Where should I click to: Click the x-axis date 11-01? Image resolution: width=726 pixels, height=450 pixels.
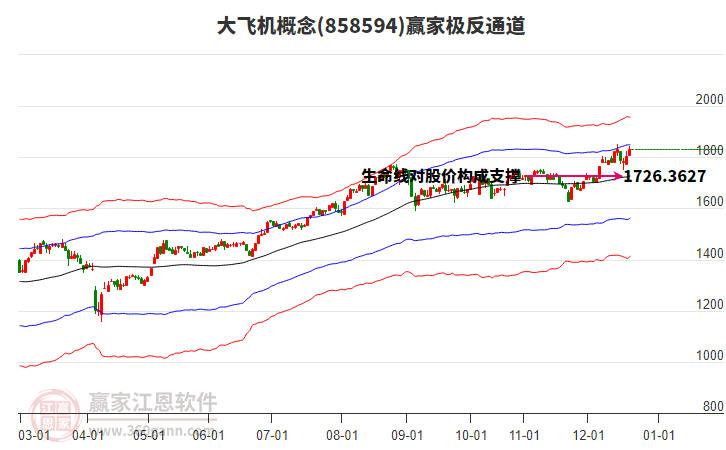pyautogui.click(x=524, y=436)
